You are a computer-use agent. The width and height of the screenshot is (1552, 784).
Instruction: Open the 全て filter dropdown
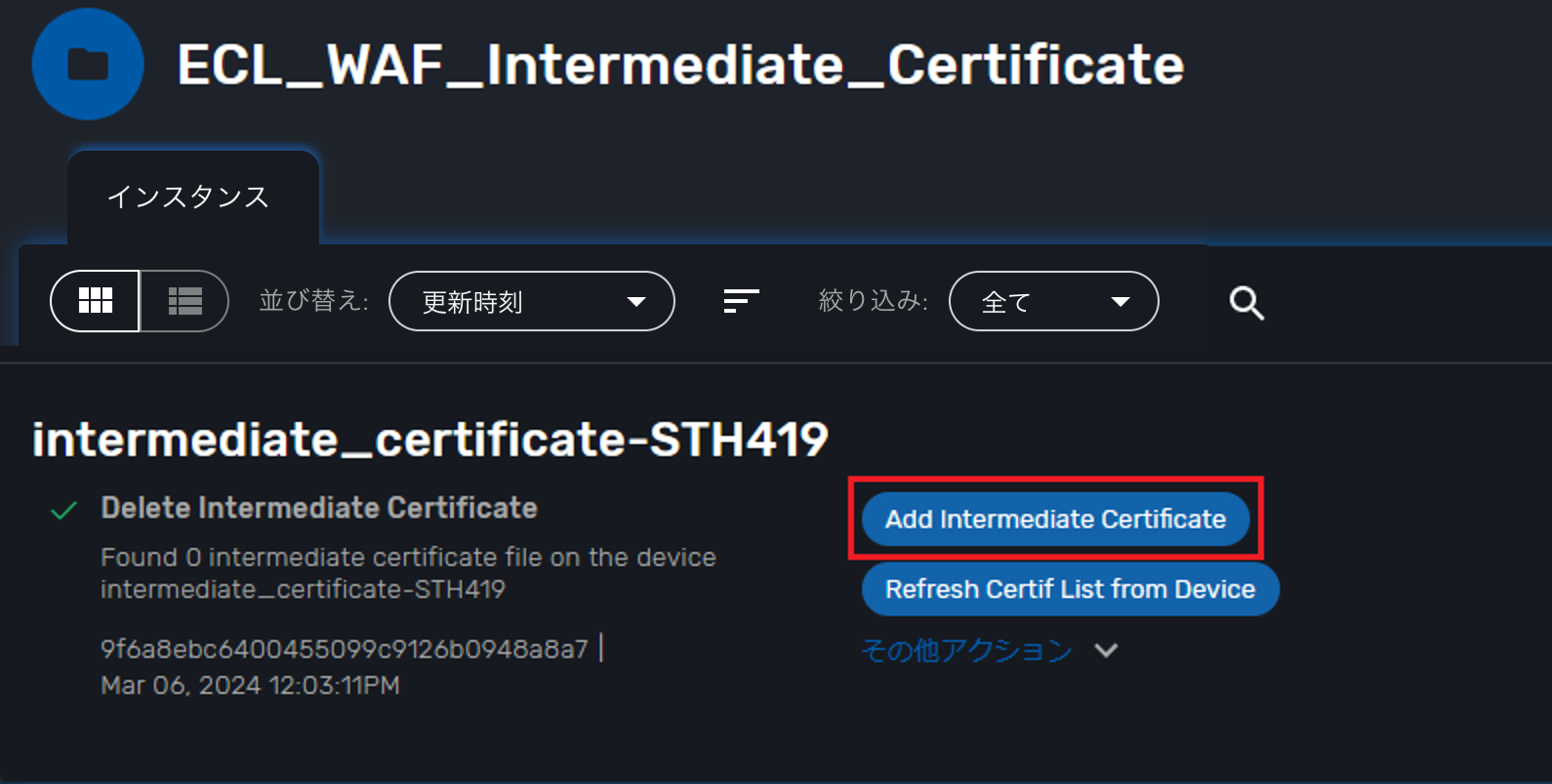click(1053, 300)
